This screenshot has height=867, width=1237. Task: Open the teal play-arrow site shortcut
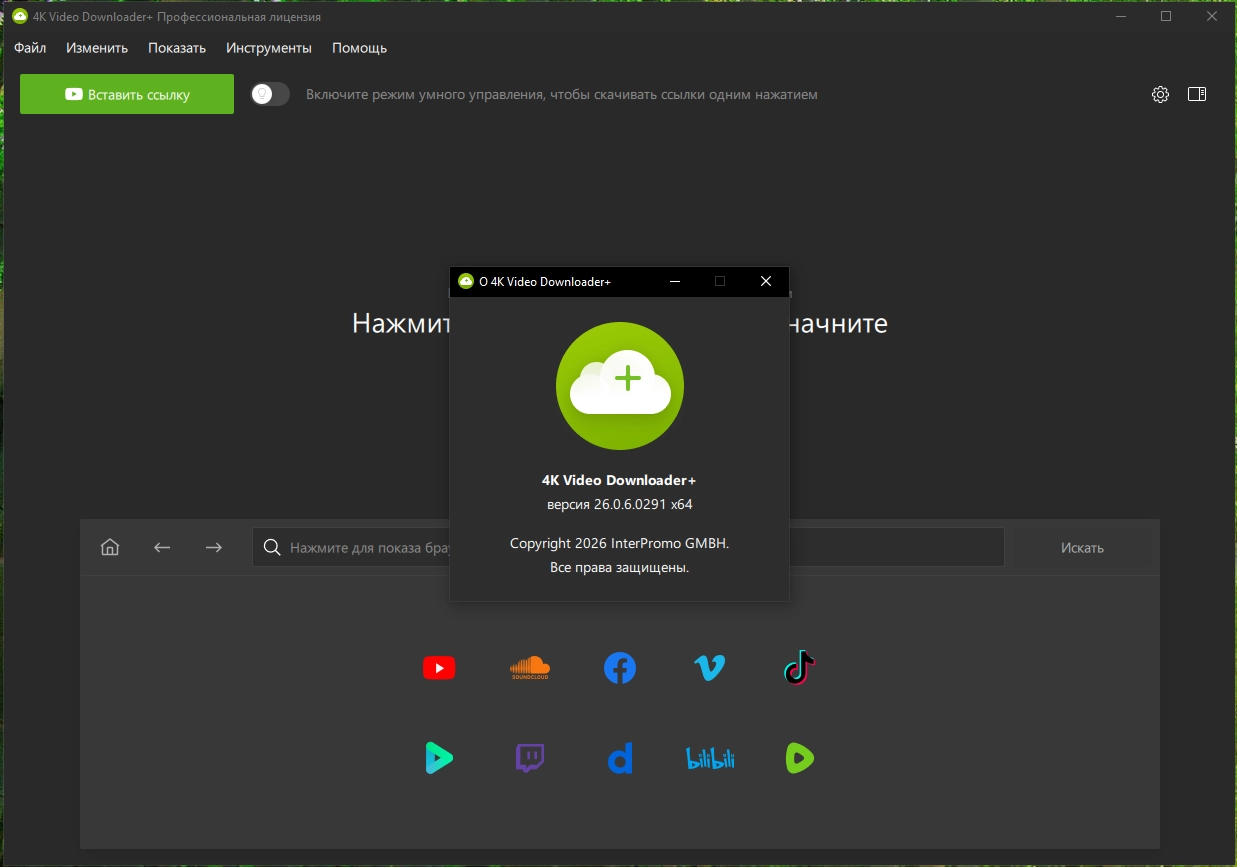pyautogui.click(x=439, y=758)
